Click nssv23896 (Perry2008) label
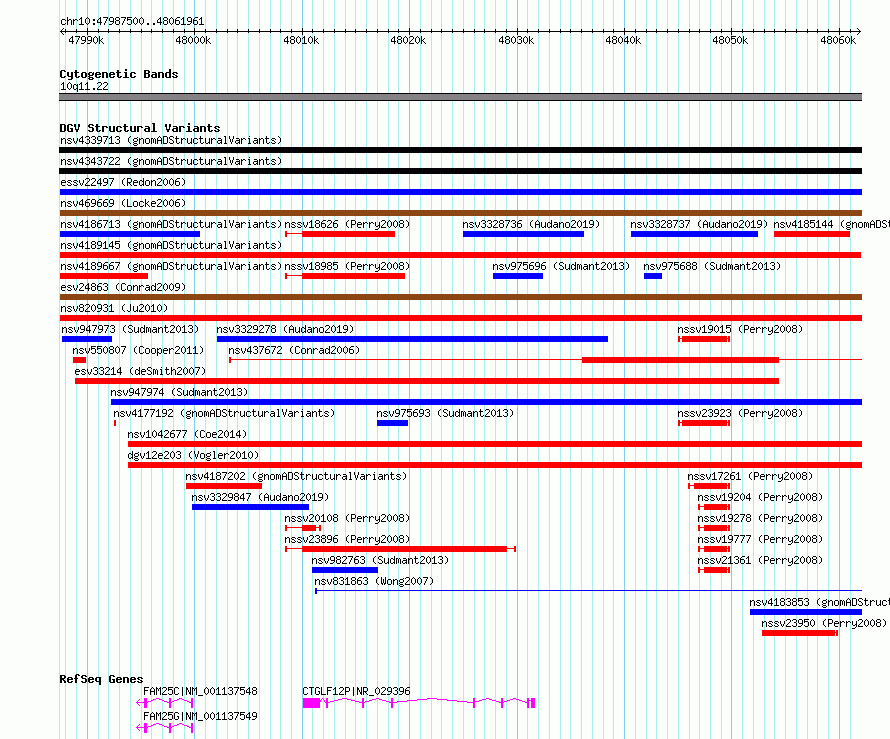The height and width of the screenshot is (739, 890). (347, 539)
